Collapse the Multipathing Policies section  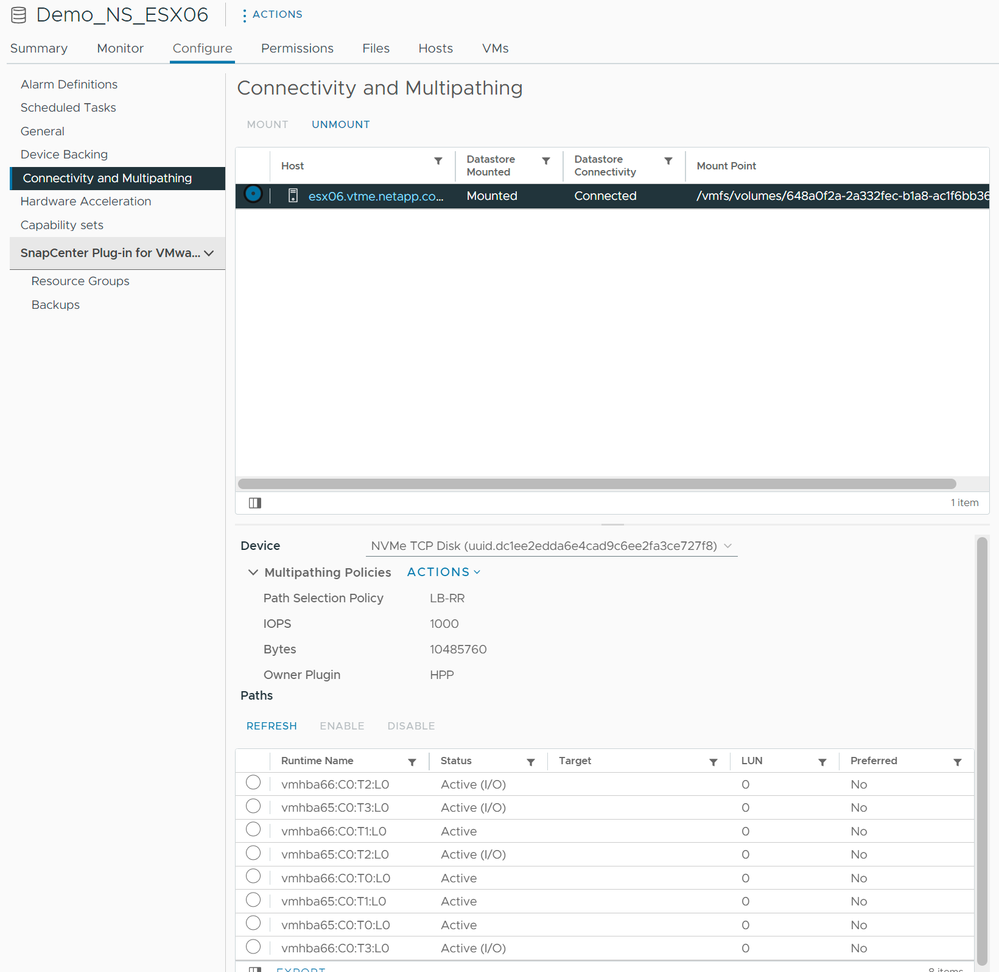[253, 573]
